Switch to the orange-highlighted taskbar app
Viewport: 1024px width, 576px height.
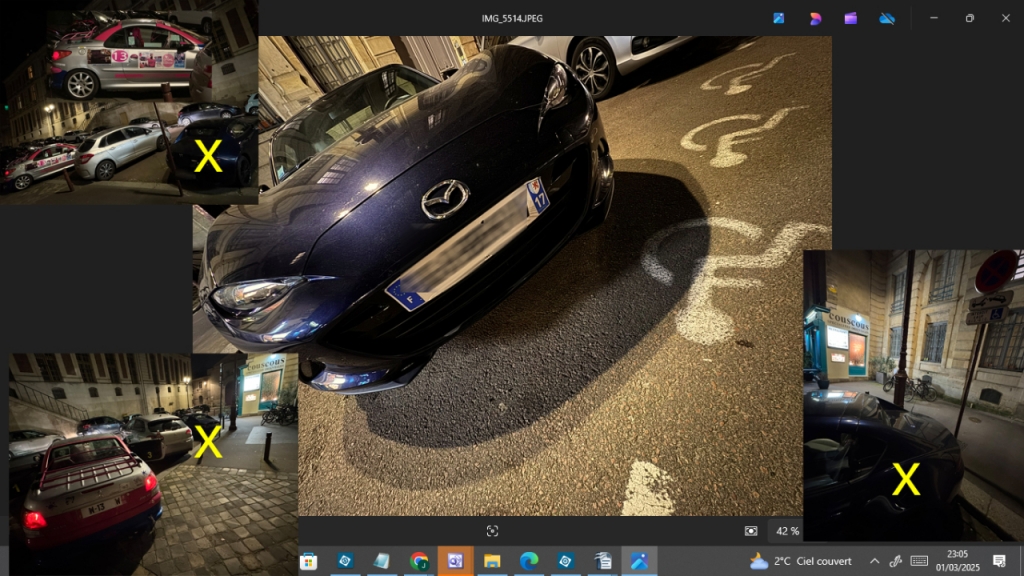click(x=455, y=561)
